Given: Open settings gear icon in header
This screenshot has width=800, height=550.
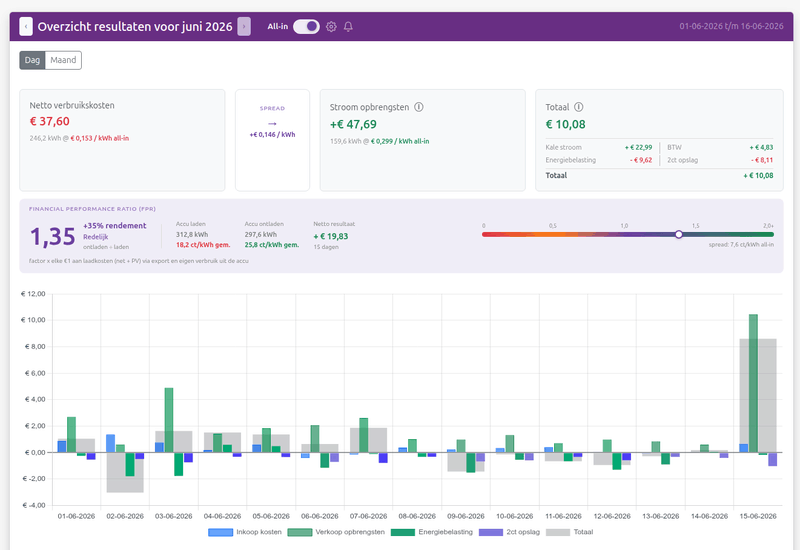Looking at the screenshot, I should click(x=331, y=27).
